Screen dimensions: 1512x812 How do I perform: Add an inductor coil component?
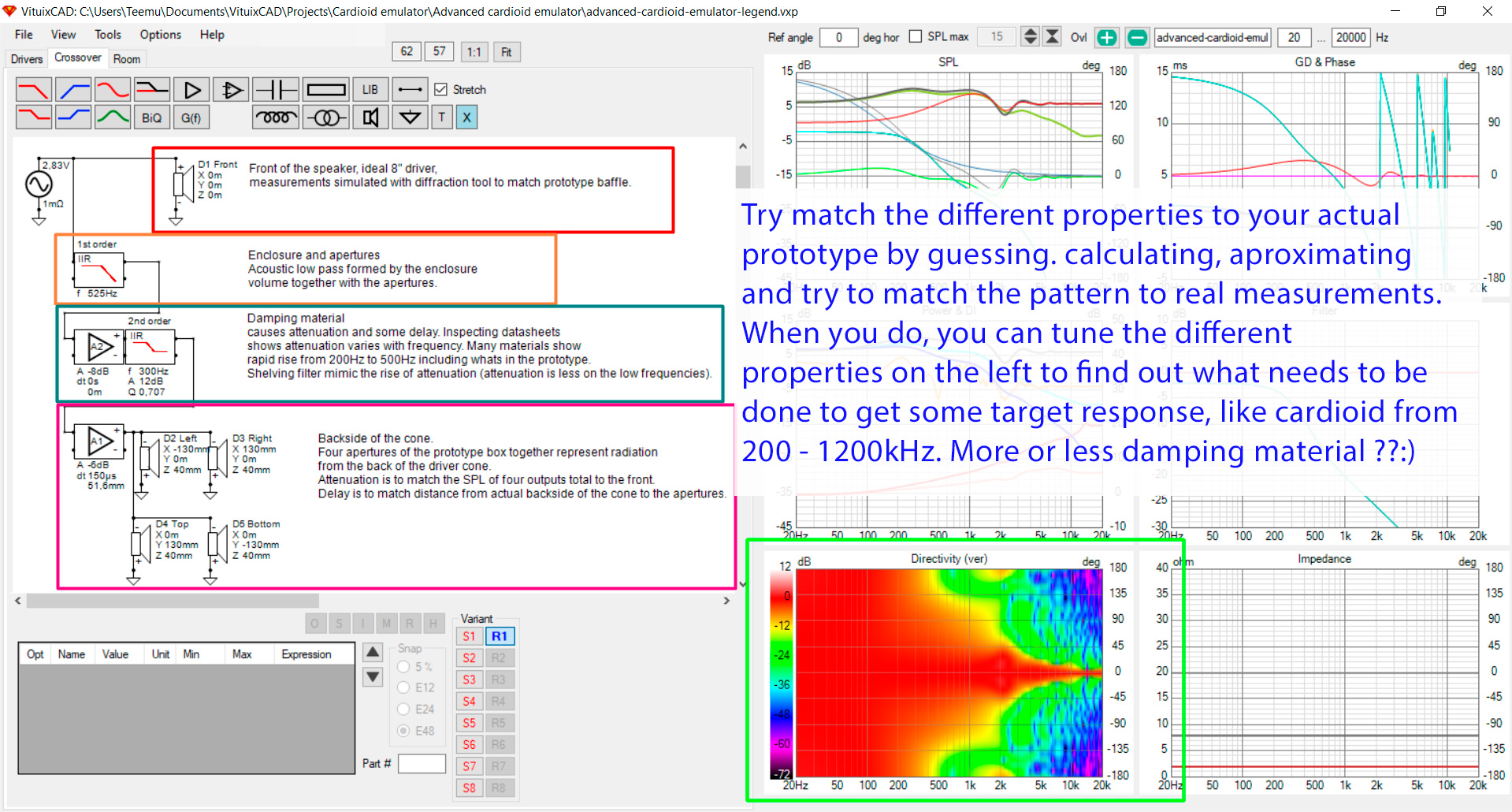coord(276,117)
